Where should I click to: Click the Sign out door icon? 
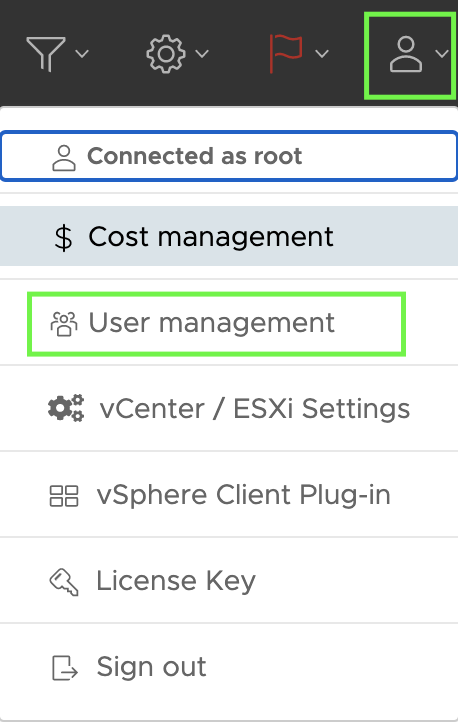64,668
